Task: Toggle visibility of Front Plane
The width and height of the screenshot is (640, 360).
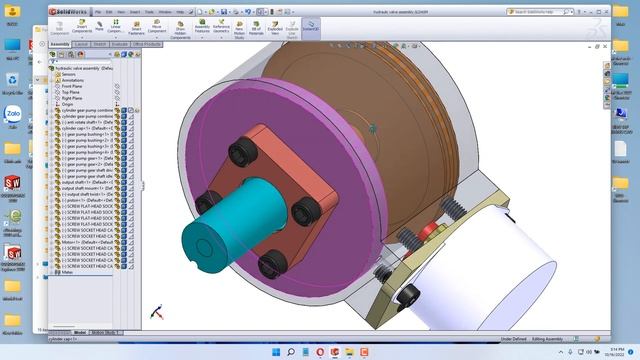Action: click(x=117, y=86)
